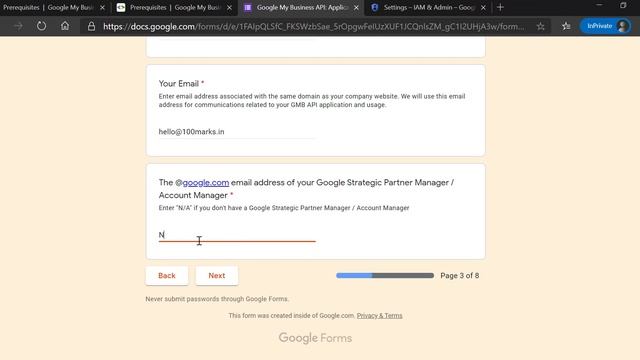
Task: Reload the page with the refresh icon
Action: pyautogui.click(x=41, y=26)
